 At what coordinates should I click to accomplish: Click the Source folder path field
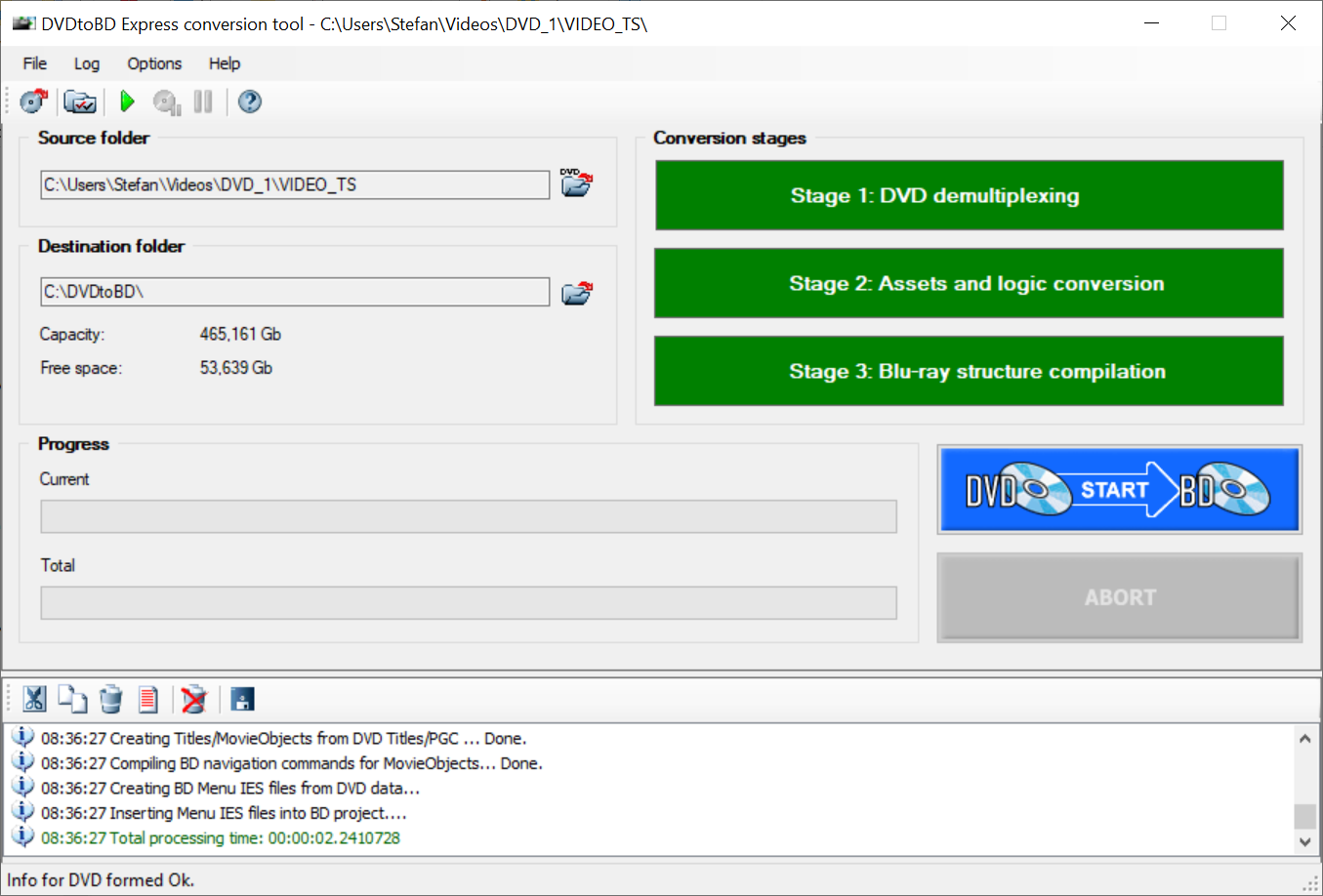[x=295, y=184]
